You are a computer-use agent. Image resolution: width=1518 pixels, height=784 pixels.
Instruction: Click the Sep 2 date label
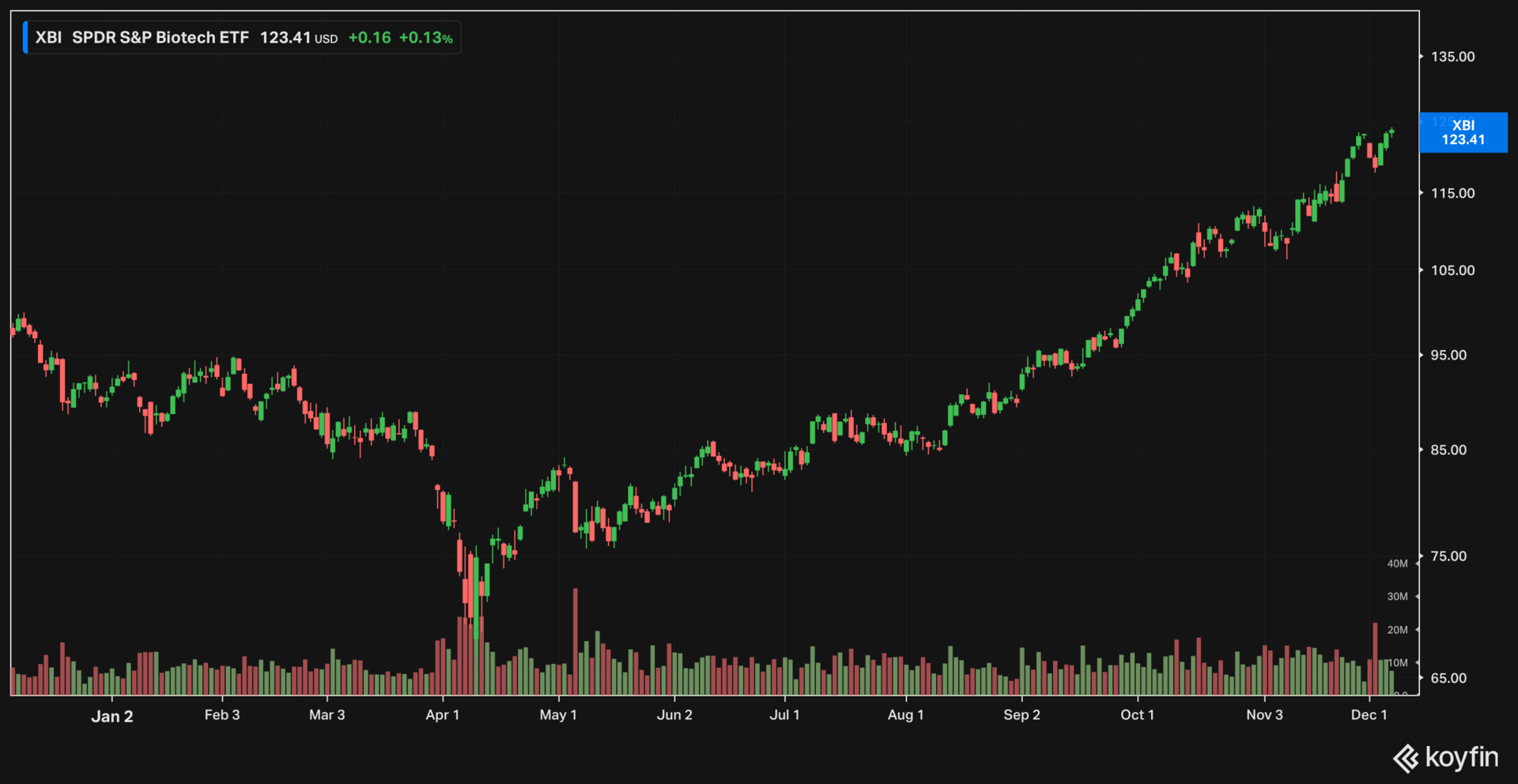click(1022, 715)
